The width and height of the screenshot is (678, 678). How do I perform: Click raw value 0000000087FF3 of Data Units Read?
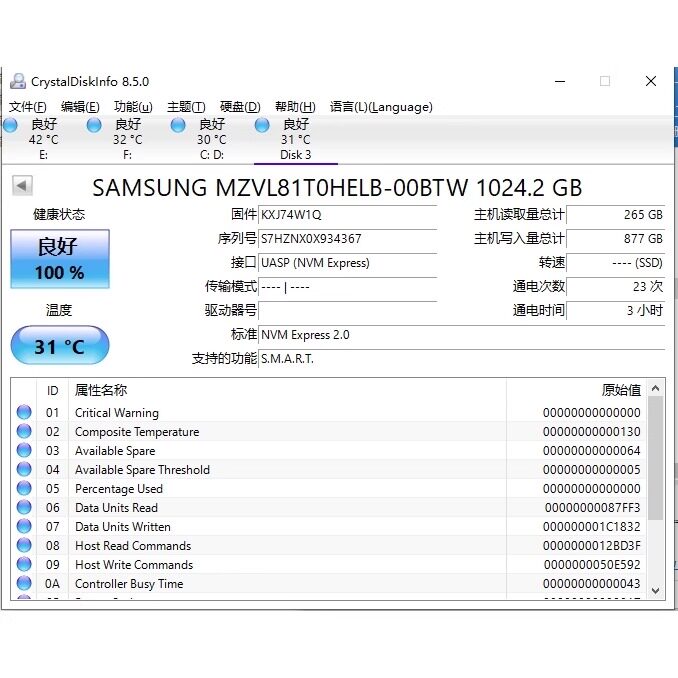tap(592, 508)
